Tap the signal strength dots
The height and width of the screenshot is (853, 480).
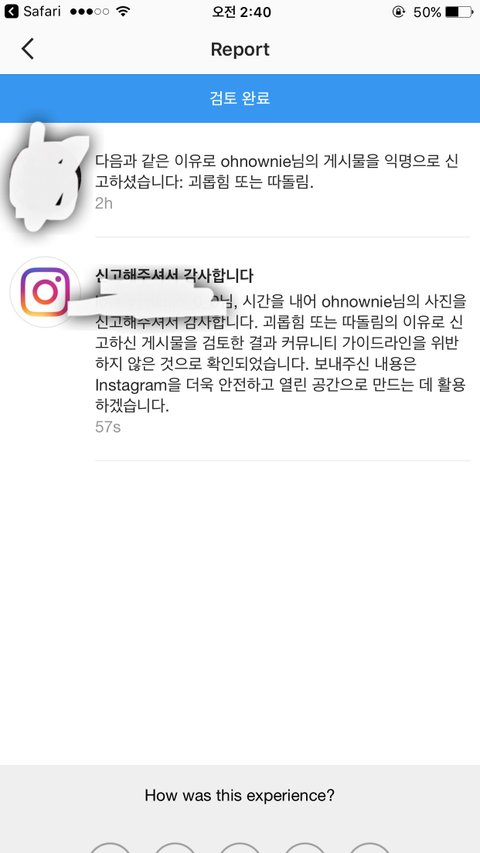coord(90,12)
